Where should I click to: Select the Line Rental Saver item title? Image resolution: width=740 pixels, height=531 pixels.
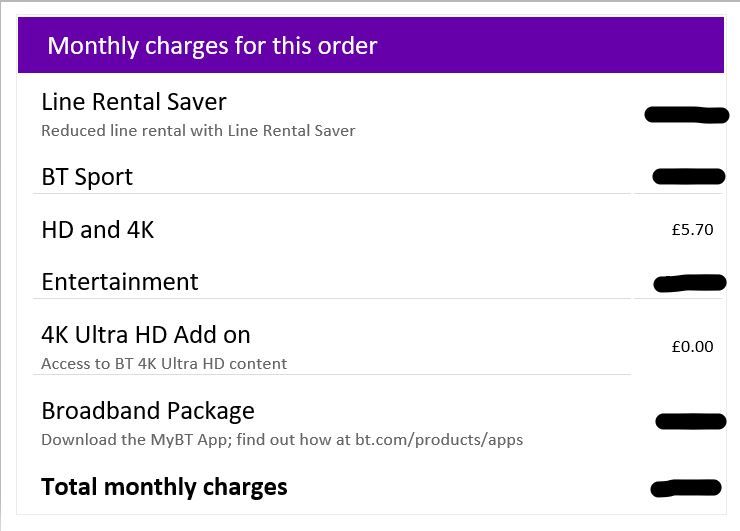point(134,102)
